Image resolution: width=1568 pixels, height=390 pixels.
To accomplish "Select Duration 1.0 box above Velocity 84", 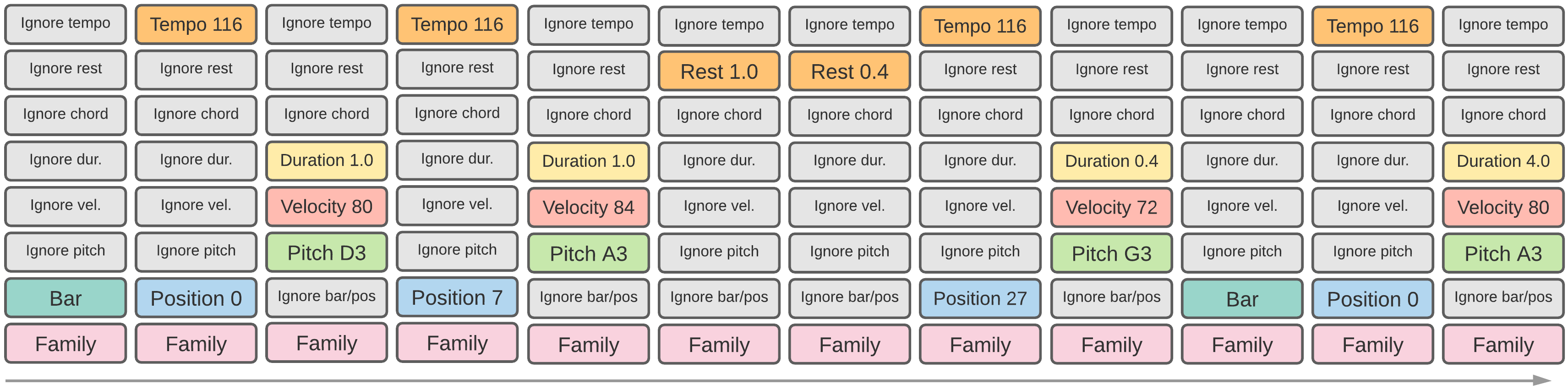I will (x=588, y=161).
